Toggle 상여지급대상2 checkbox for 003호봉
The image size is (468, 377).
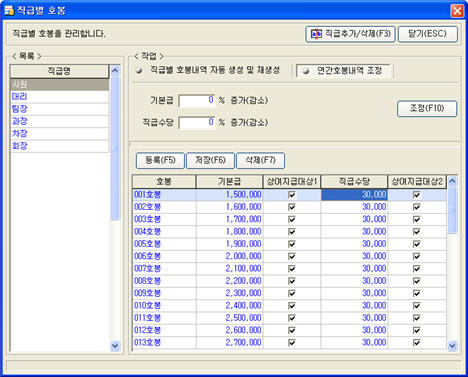tap(417, 219)
